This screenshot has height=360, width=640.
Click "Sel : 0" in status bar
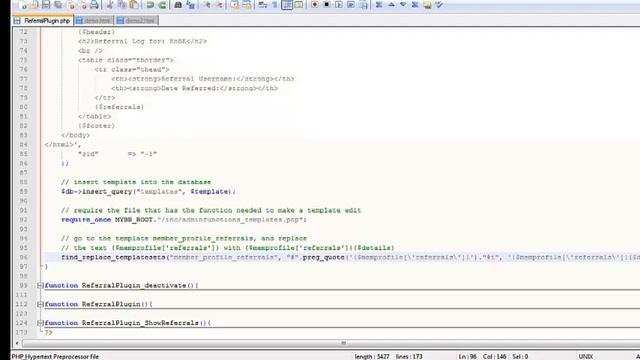[520, 356]
